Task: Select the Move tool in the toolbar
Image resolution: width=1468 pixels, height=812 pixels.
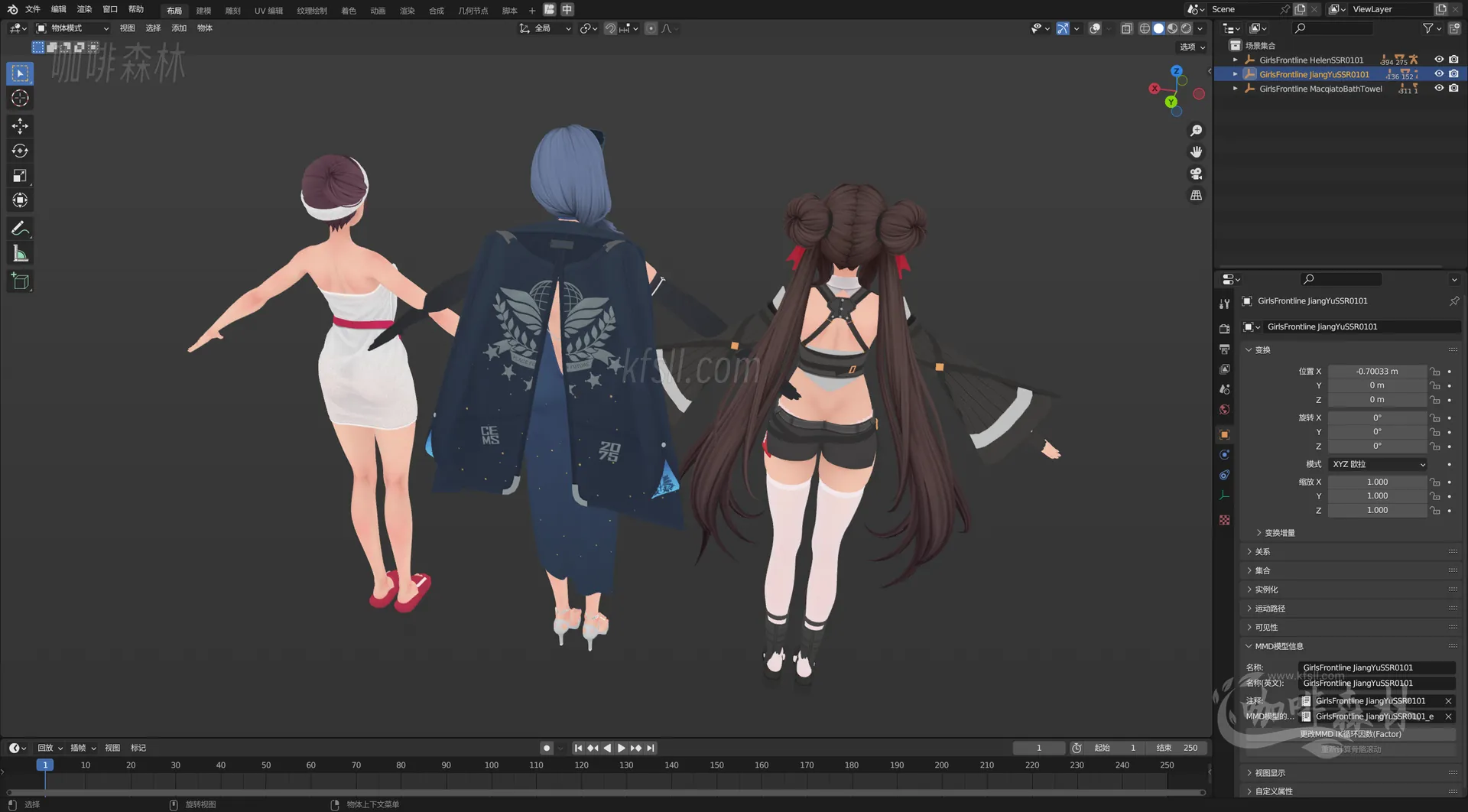Action: (x=19, y=125)
